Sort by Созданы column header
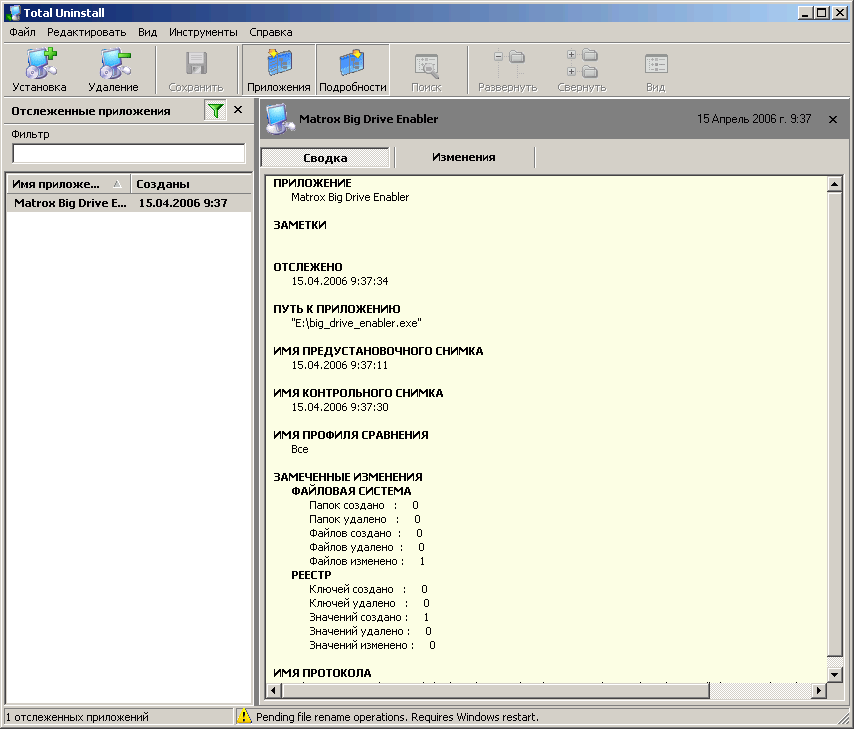This screenshot has width=854, height=729. point(191,184)
